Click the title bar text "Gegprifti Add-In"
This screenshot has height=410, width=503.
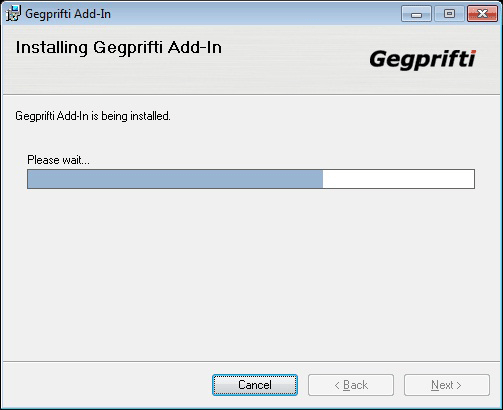tap(68, 14)
